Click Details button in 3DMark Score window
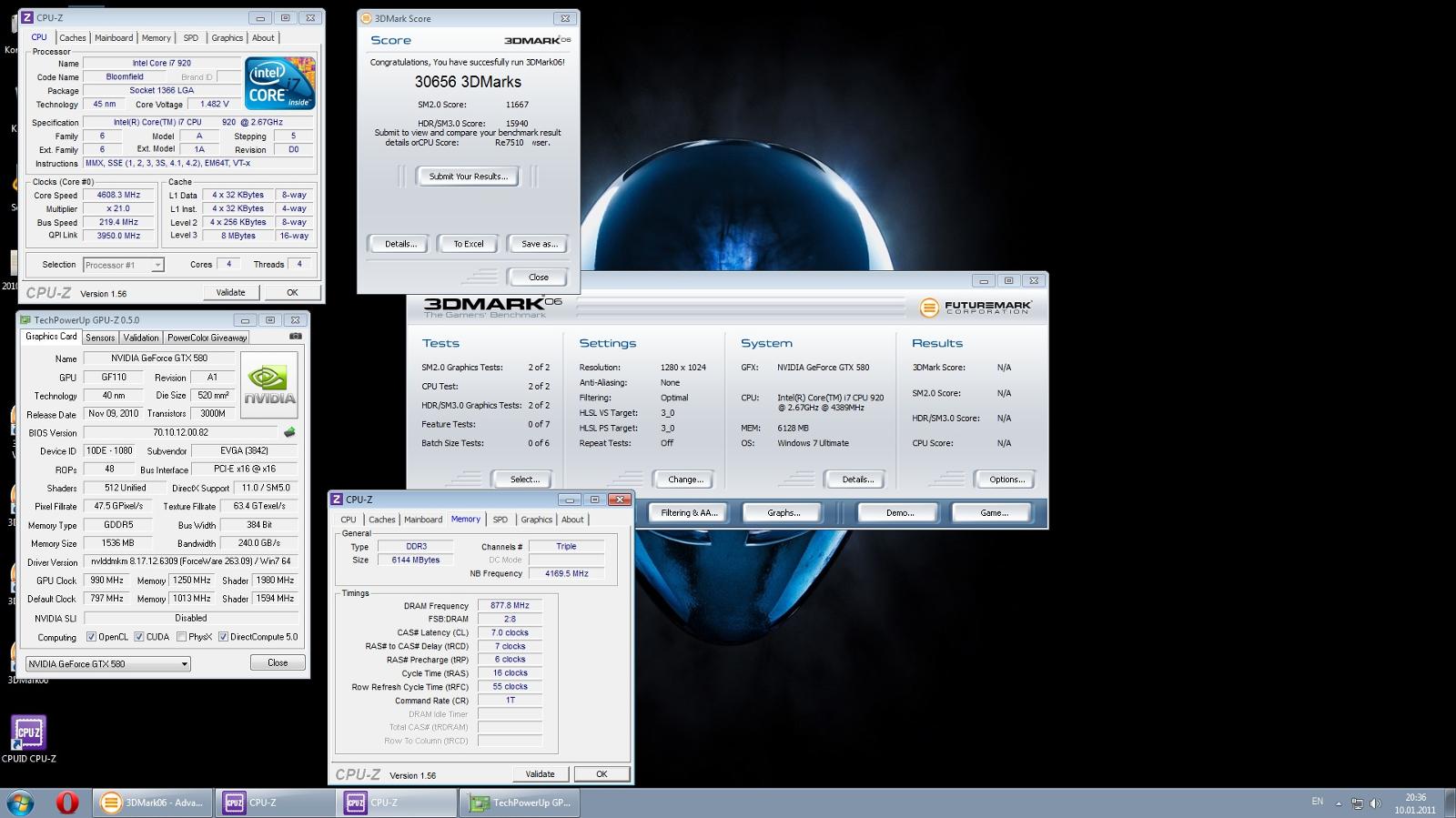 pyautogui.click(x=400, y=244)
